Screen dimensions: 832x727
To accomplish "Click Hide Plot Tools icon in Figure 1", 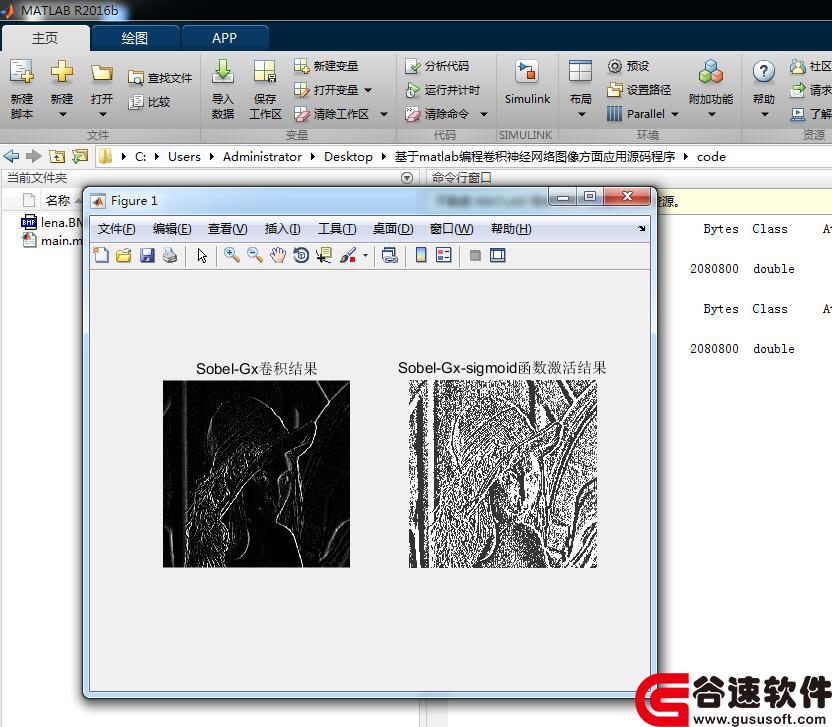I will 475,256.
